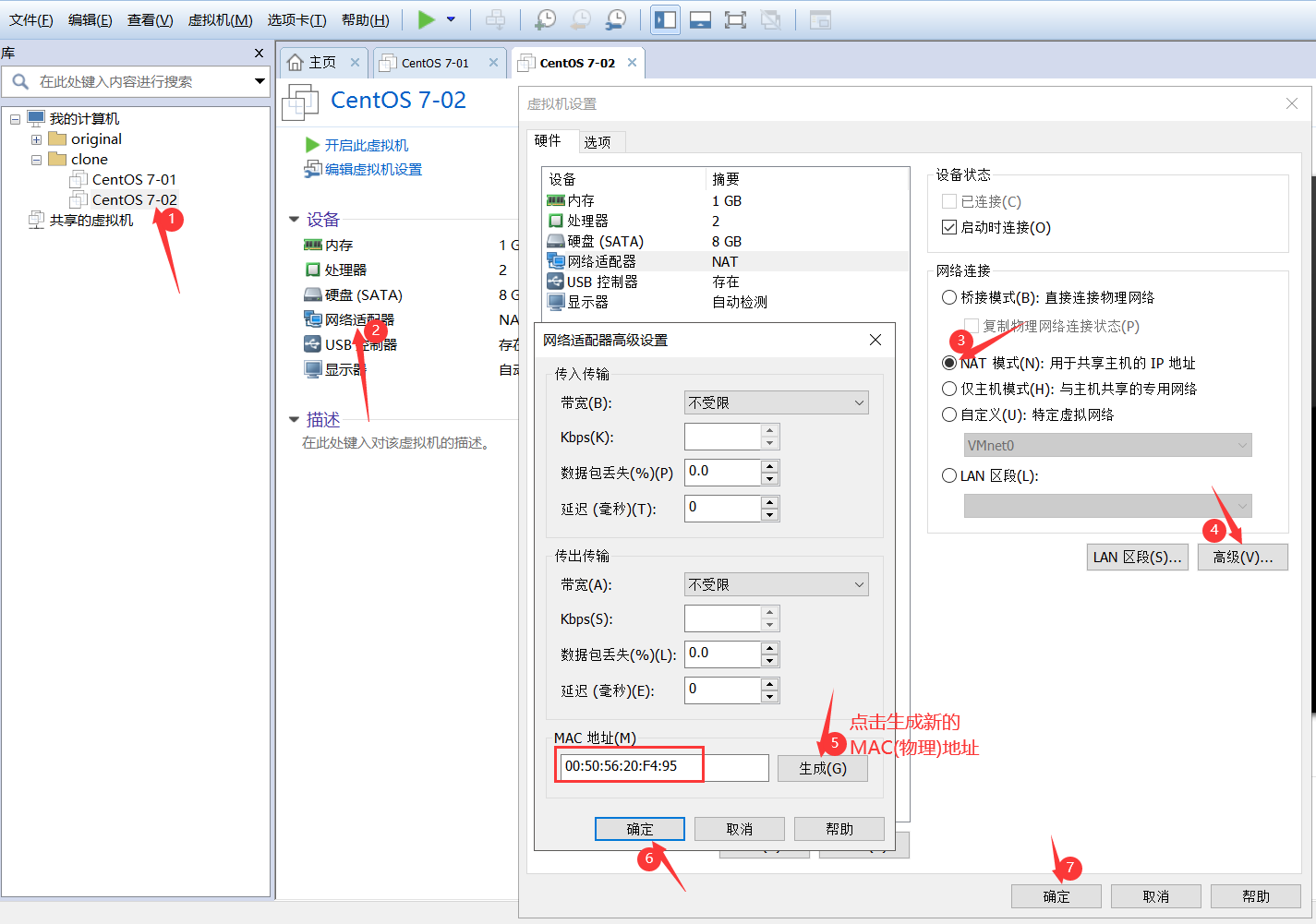Close the CentOS 7-01 tab
This screenshot has height=924, width=1316.
coord(493,63)
